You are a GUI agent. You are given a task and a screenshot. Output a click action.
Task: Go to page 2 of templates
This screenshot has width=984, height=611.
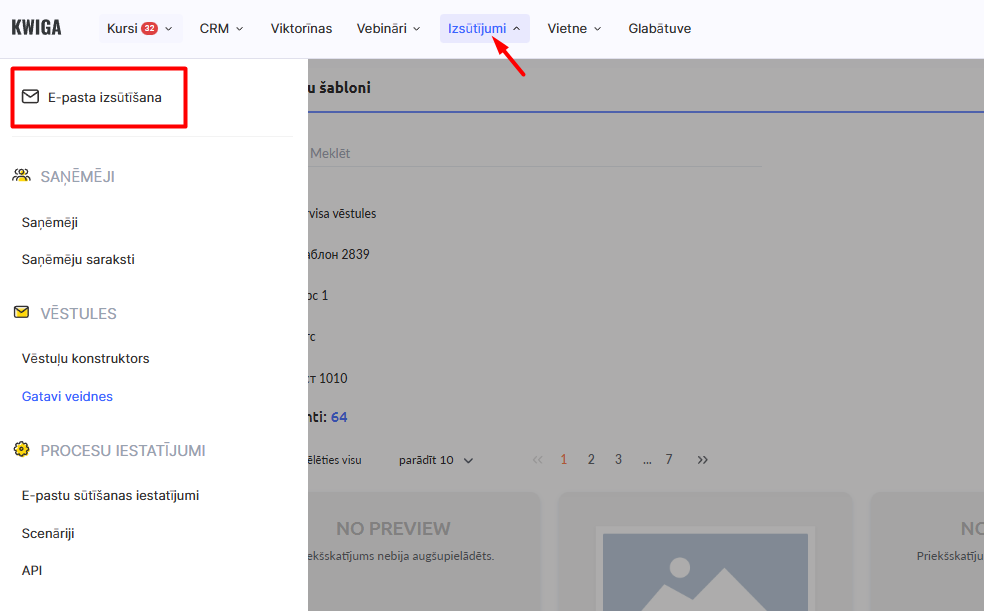point(591,460)
